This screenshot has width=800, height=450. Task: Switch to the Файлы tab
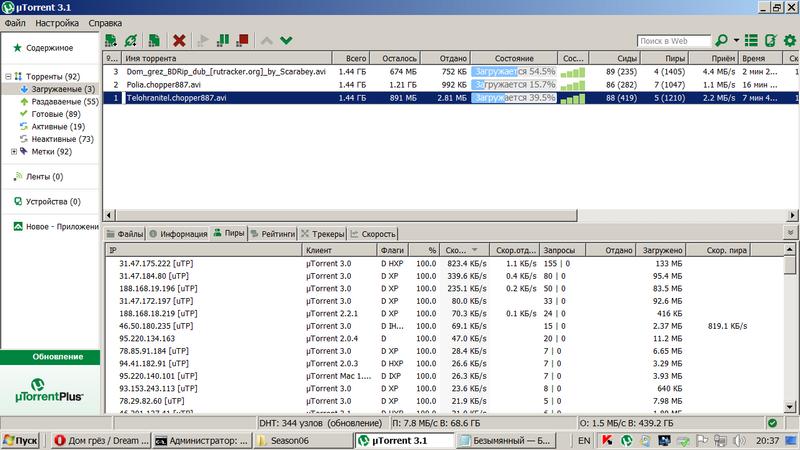(125, 234)
